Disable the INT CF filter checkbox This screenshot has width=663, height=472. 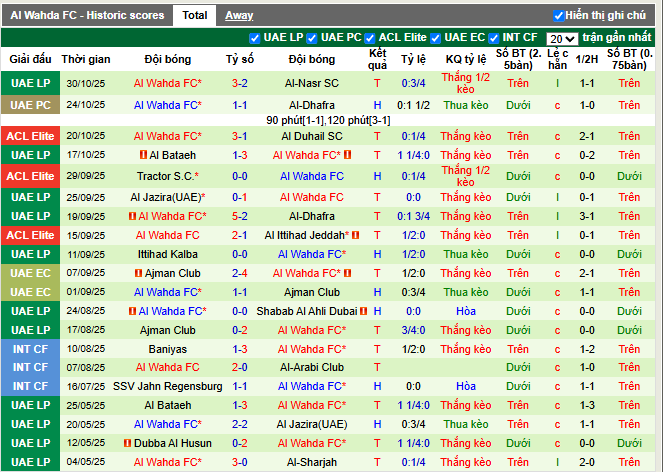point(493,38)
